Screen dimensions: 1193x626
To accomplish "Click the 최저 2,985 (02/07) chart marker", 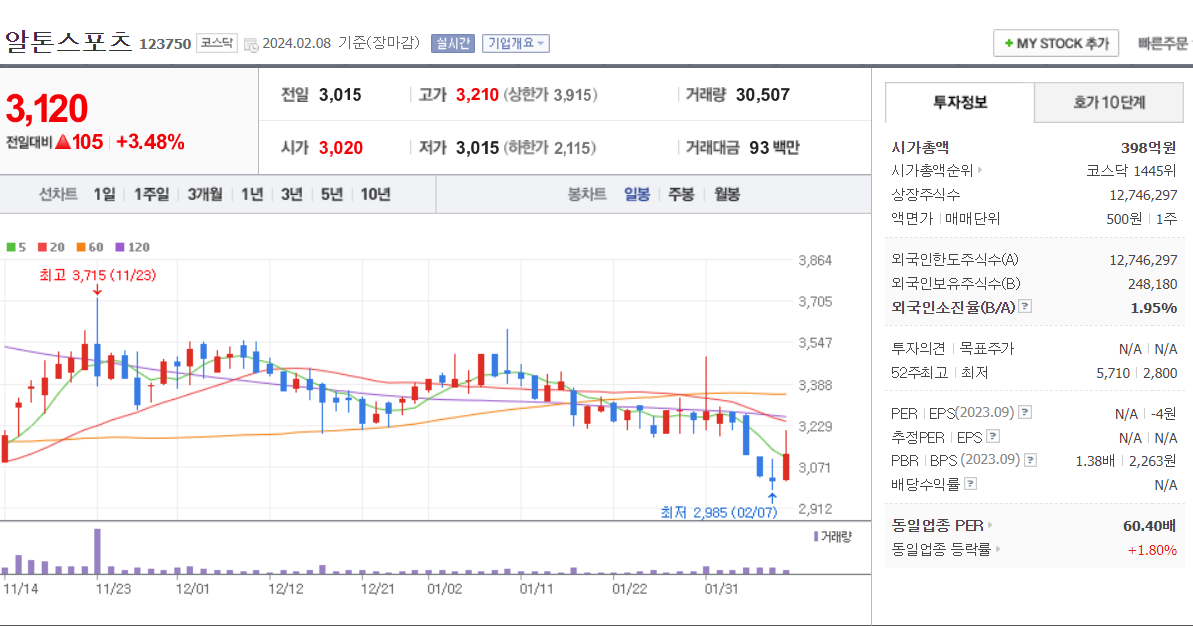I will coord(719,513).
